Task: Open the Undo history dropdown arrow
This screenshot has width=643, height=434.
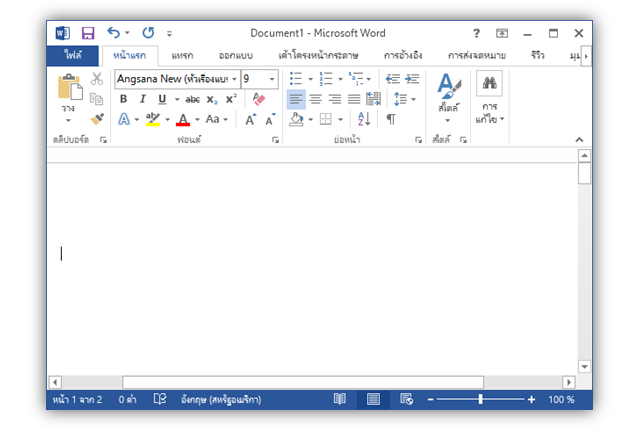Action: click(127, 33)
